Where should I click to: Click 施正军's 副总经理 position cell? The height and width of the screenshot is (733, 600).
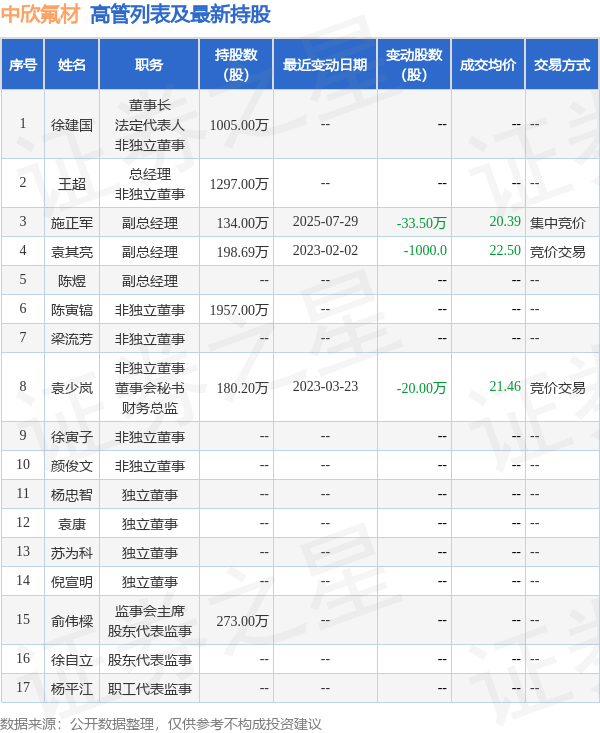[150, 223]
